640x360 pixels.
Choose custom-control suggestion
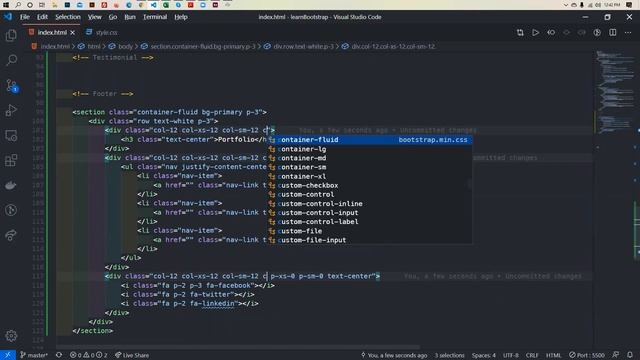[370, 194]
